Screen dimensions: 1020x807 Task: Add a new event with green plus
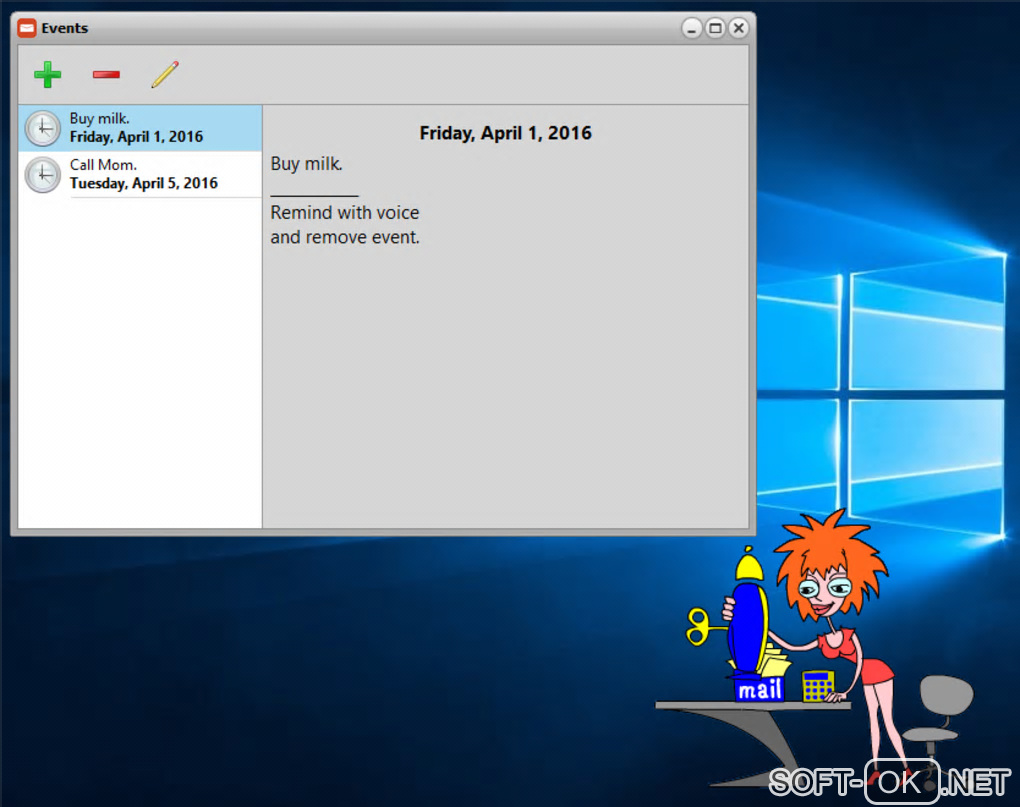click(47, 75)
